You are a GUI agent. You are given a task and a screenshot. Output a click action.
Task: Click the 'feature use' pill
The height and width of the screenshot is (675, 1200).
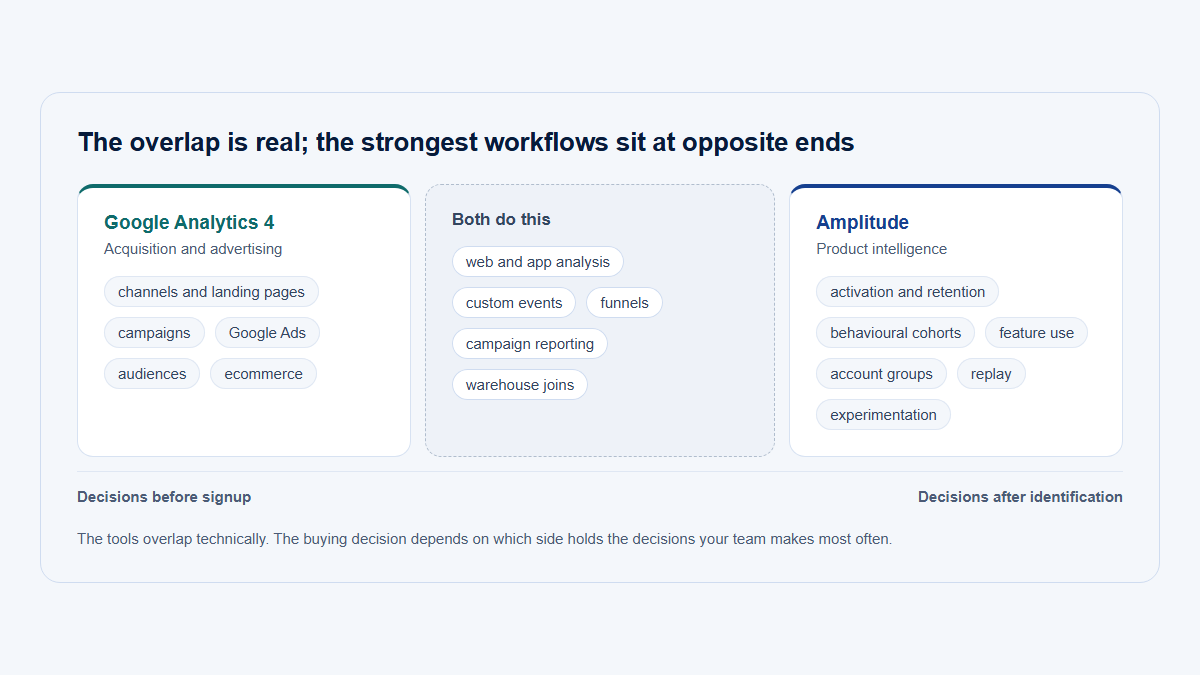tap(1036, 333)
